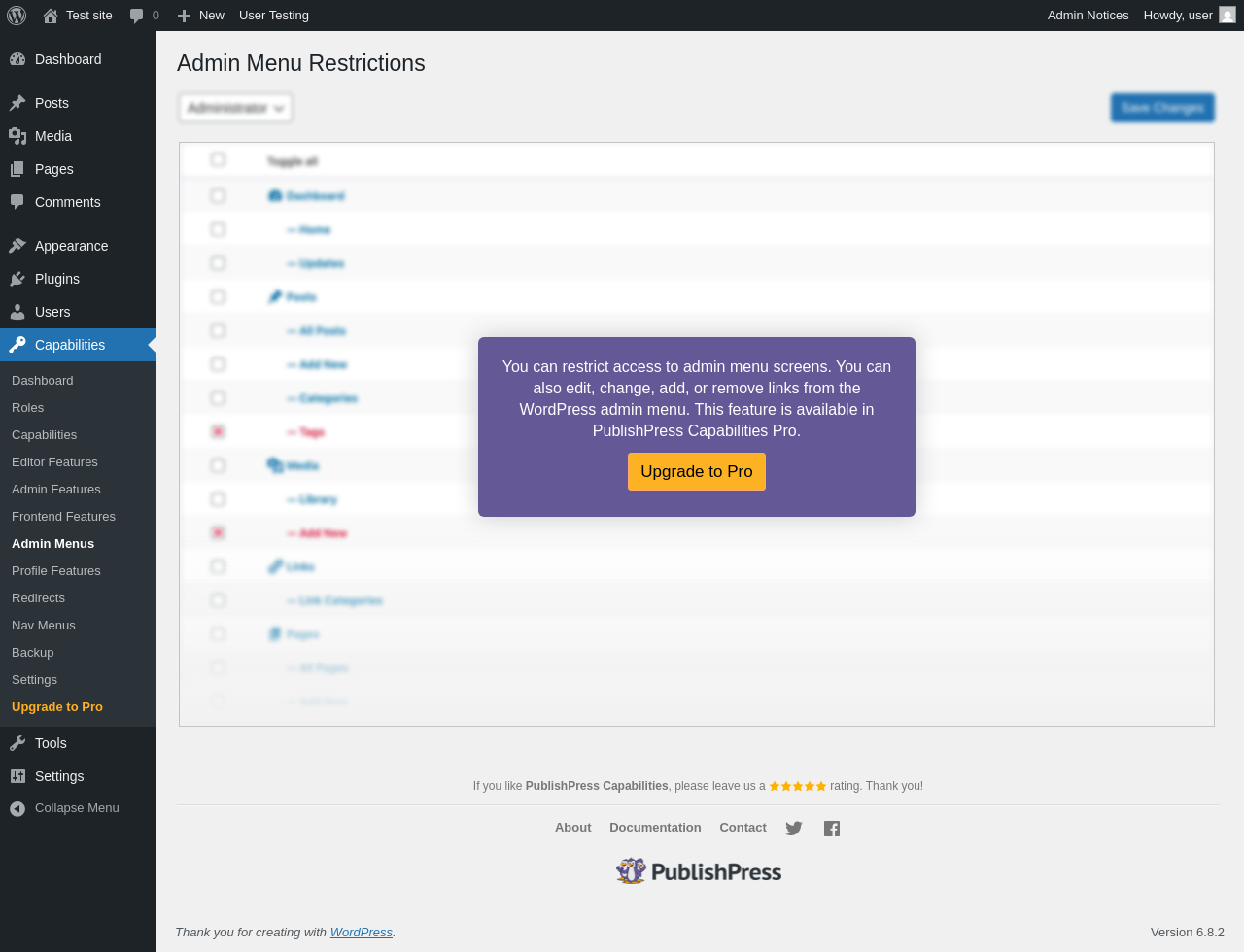Viewport: 1244px width, 952px height.
Task: Click the blurred Library entry
Action: tap(312, 499)
